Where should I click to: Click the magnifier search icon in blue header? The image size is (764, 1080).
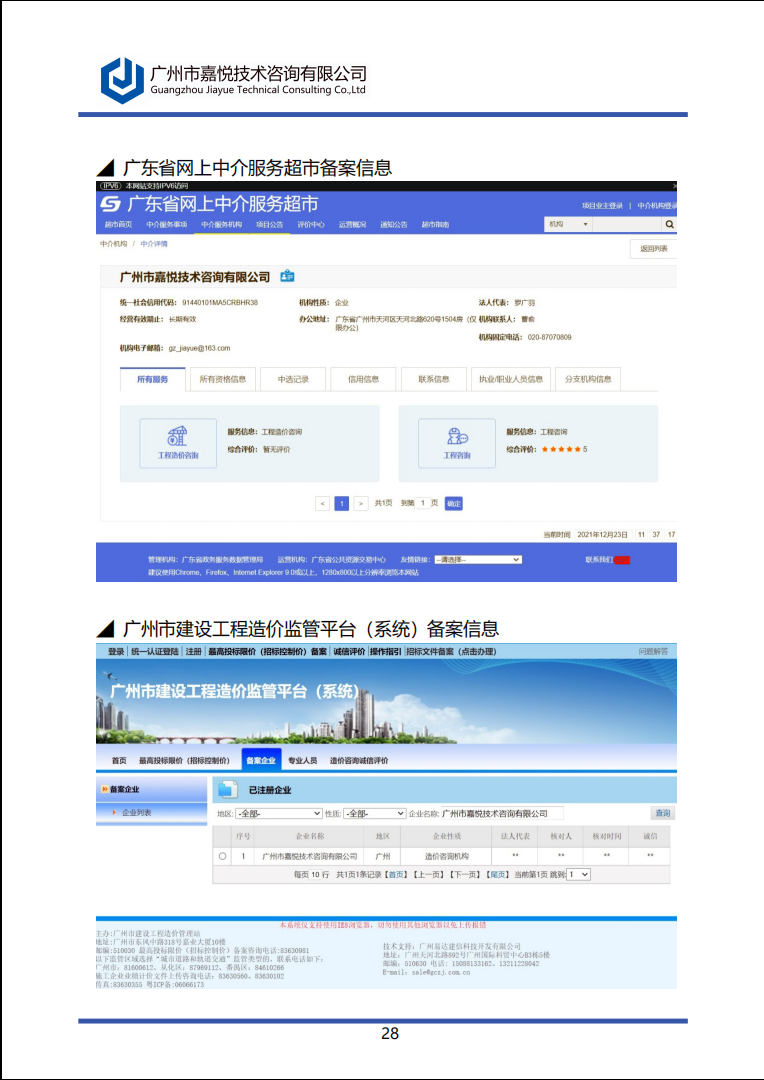[x=669, y=225]
